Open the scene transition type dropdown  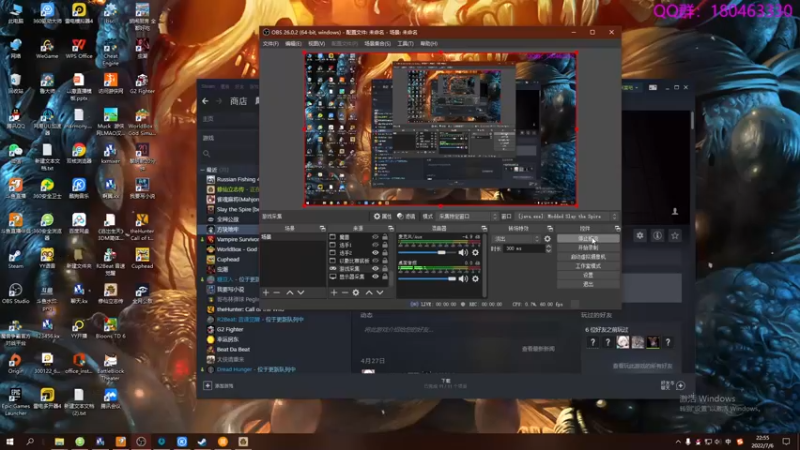click(x=516, y=238)
